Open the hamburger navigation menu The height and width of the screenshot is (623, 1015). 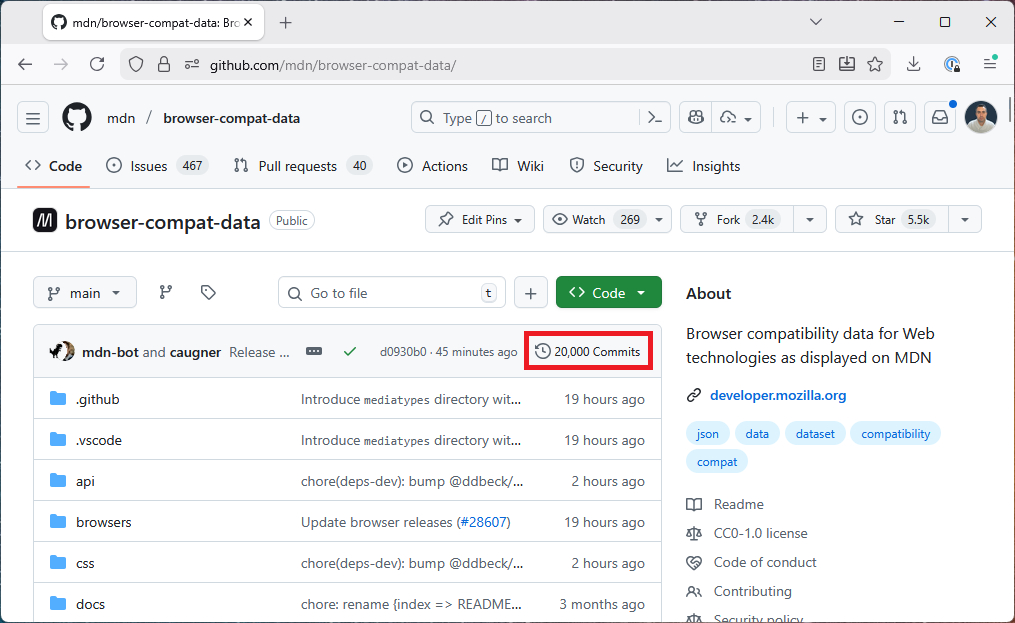coord(33,118)
